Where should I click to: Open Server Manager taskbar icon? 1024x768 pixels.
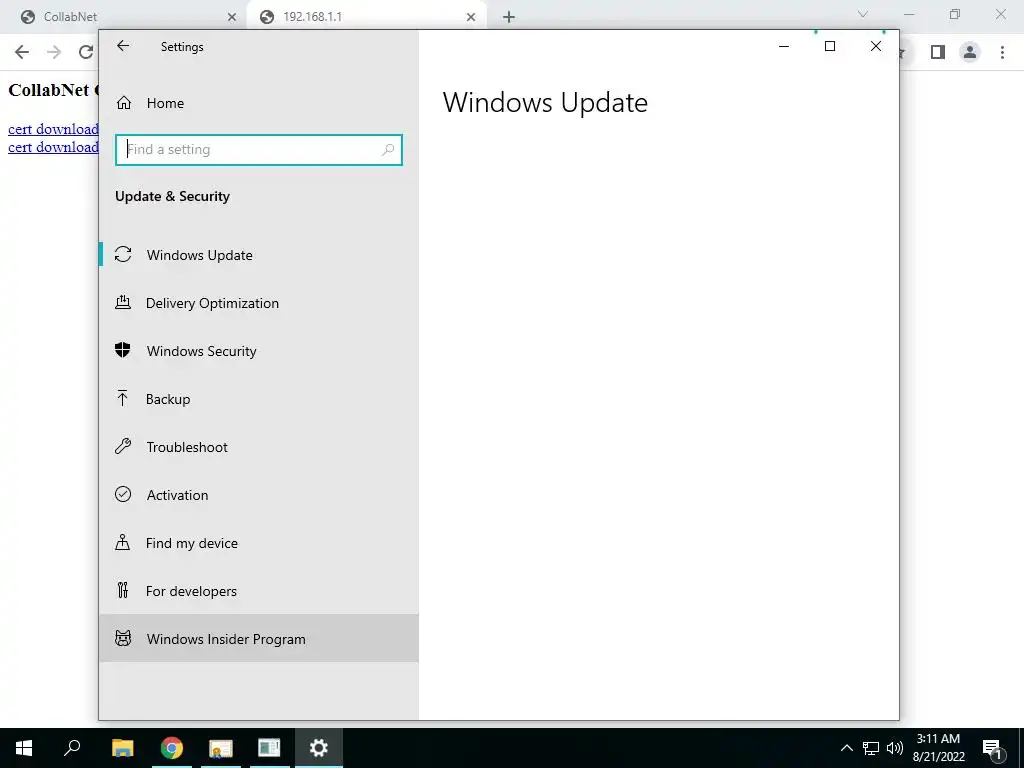pos(269,748)
